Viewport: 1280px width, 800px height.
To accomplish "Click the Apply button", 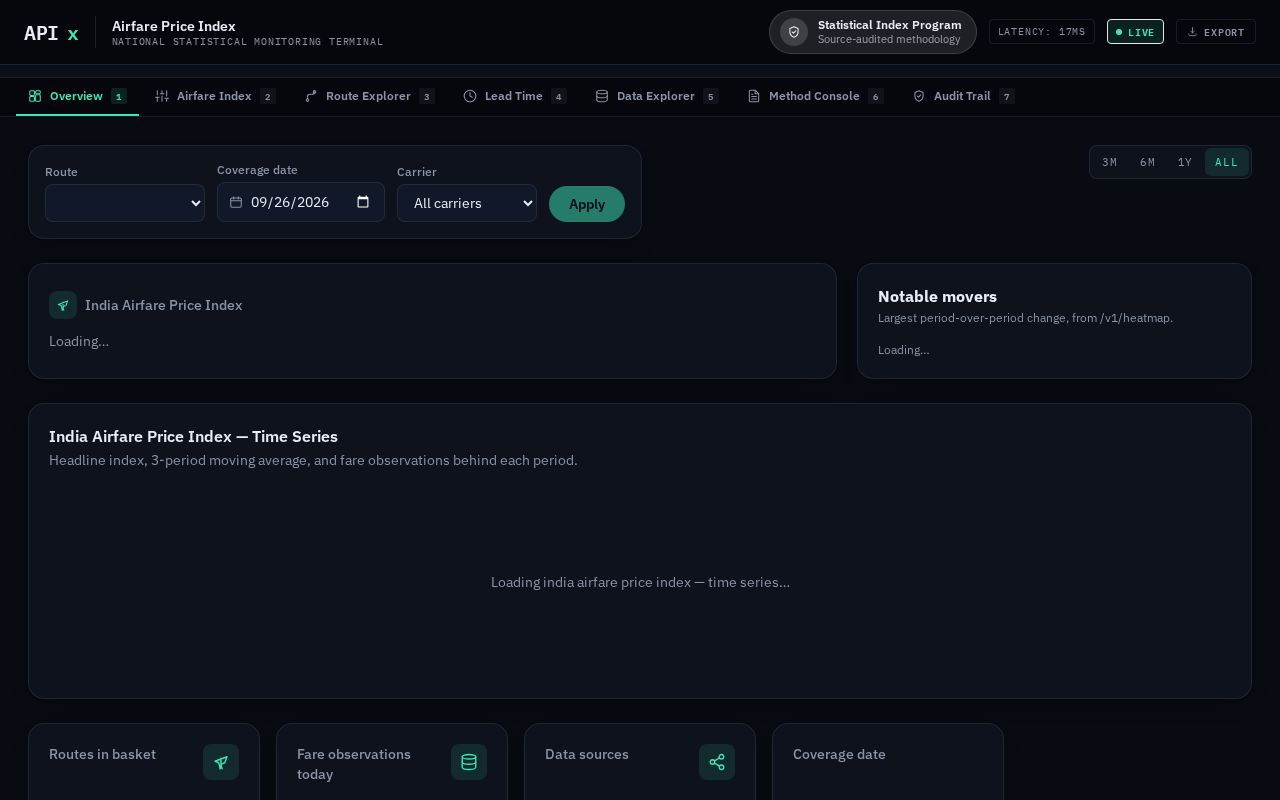I will click(587, 204).
